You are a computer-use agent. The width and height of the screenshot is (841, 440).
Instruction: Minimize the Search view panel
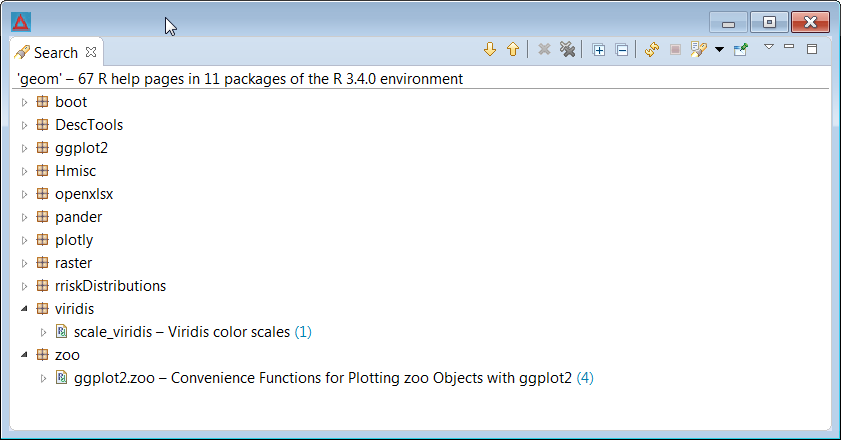point(788,47)
